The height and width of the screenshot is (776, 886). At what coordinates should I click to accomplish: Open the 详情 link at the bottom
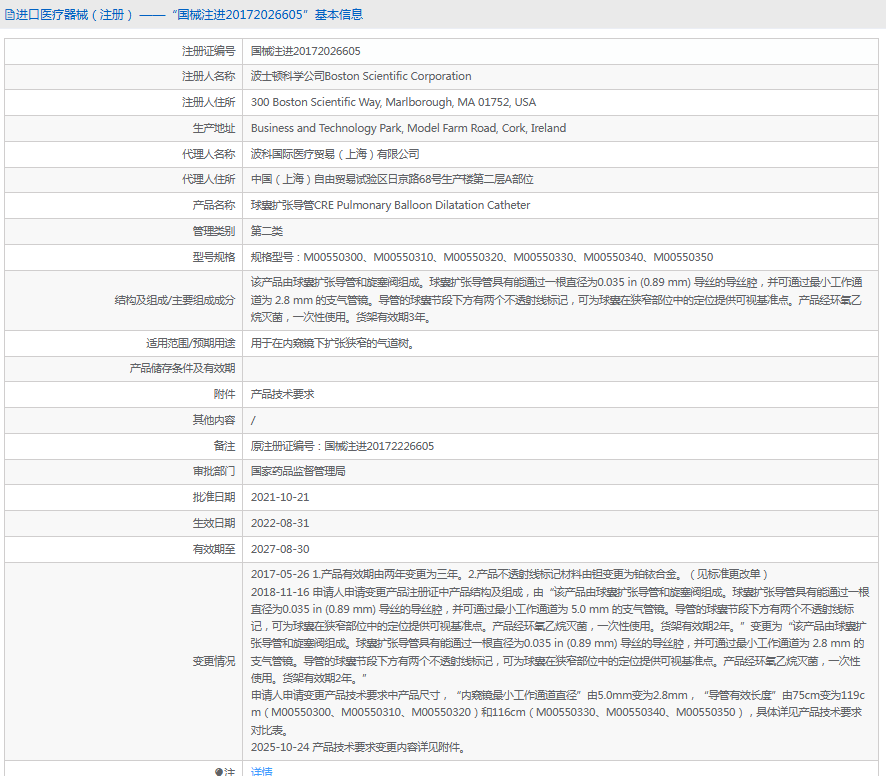[x=262, y=771]
